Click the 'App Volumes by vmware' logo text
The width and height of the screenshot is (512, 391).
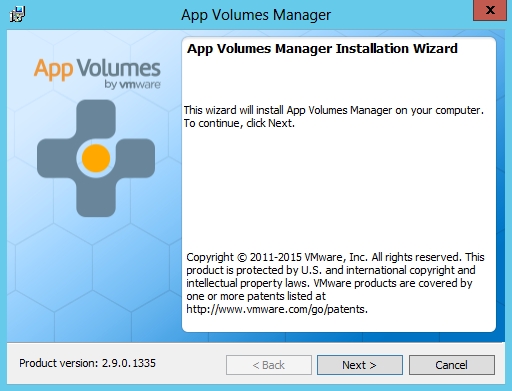(x=97, y=74)
